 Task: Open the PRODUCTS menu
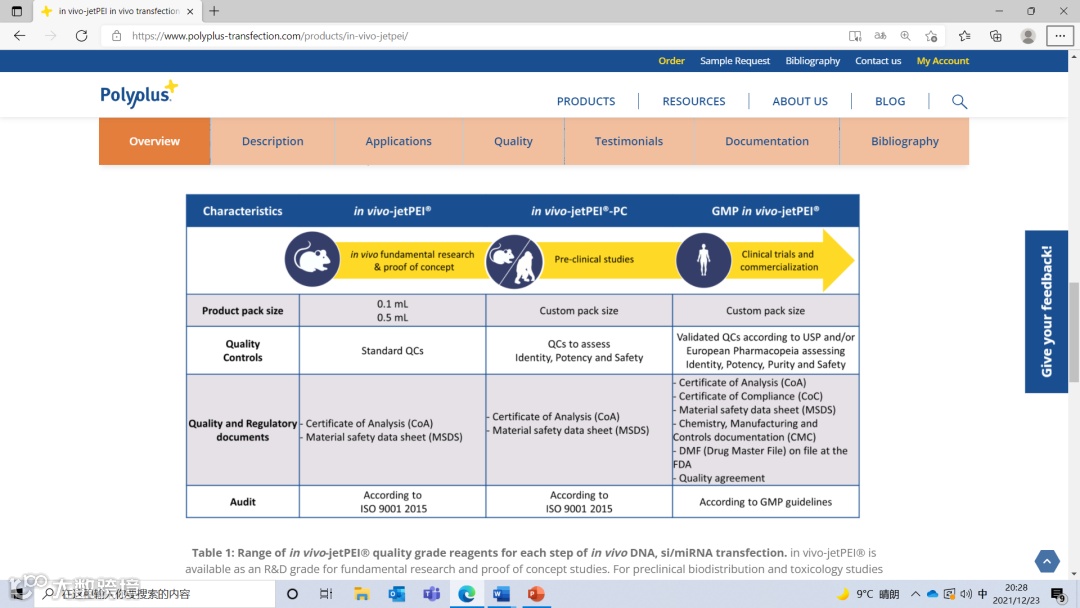click(586, 101)
